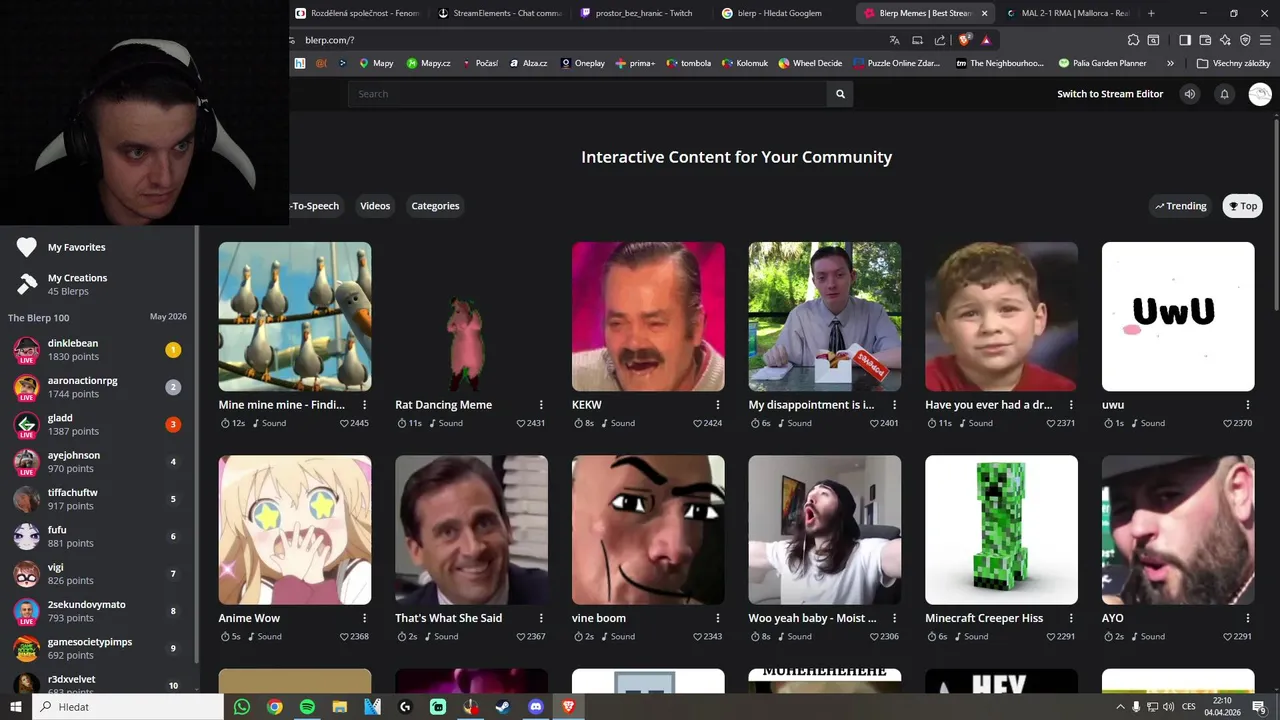Open the tombola bookmark

point(688,63)
